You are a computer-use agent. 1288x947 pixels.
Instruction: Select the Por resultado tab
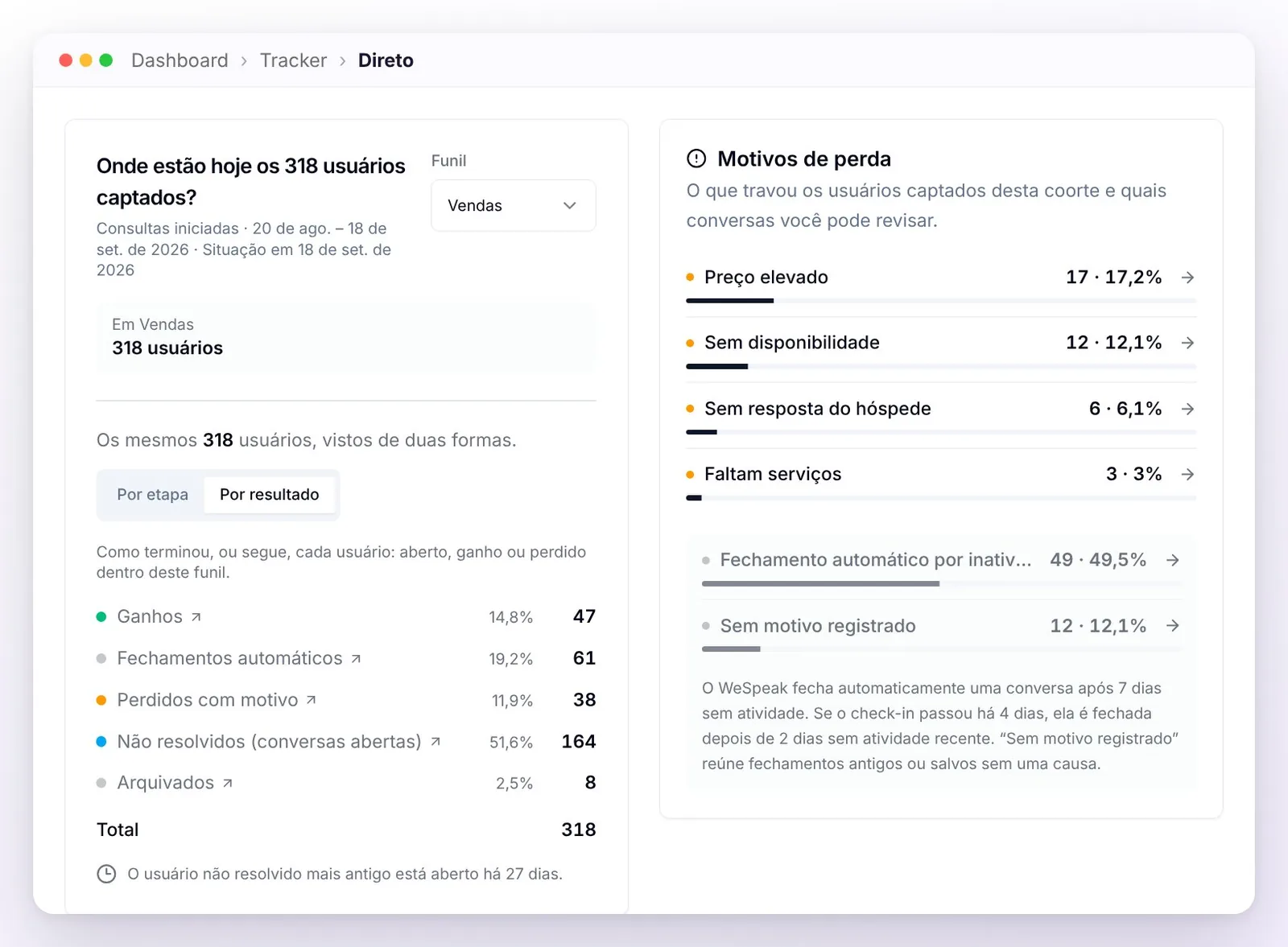270,495
